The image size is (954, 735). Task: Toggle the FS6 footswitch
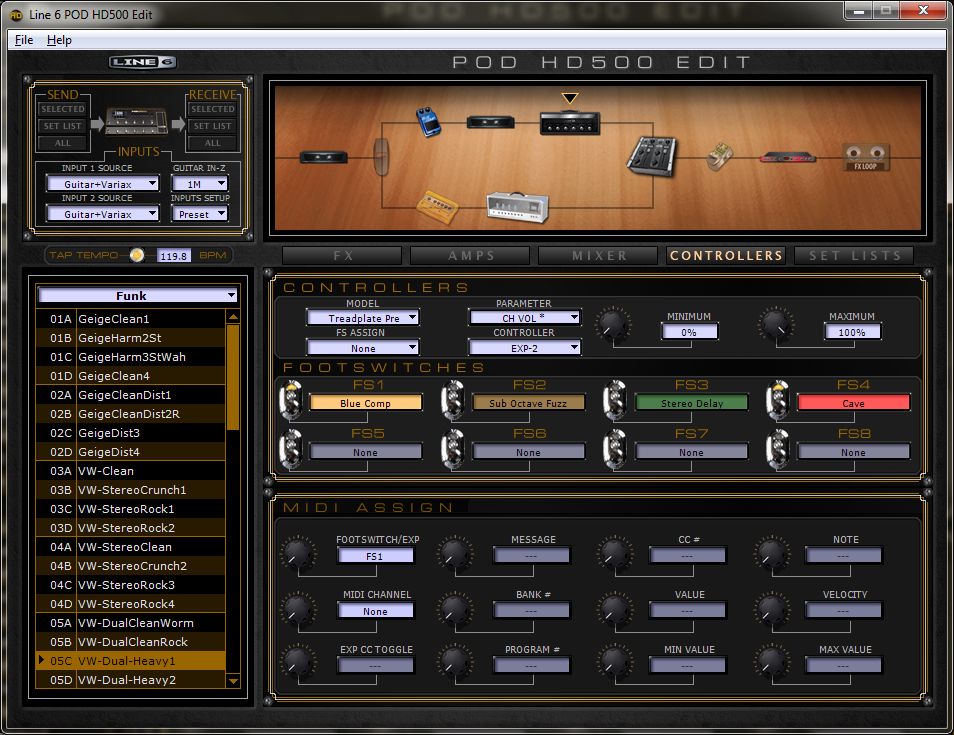click(x=453, y=449)
